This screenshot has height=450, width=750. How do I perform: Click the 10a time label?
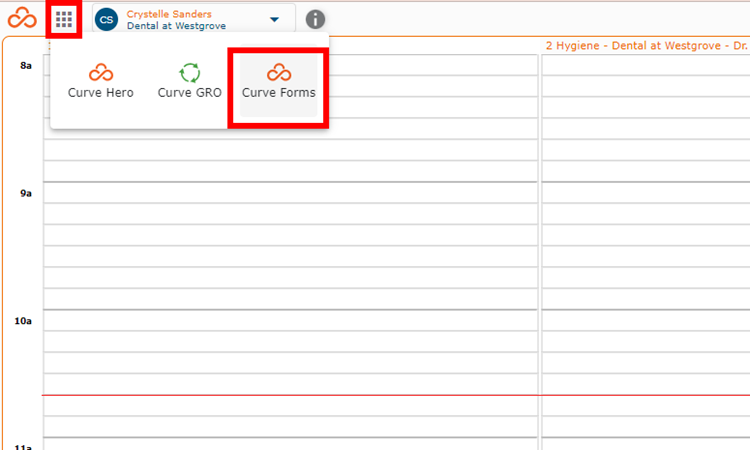pos(23,321)
